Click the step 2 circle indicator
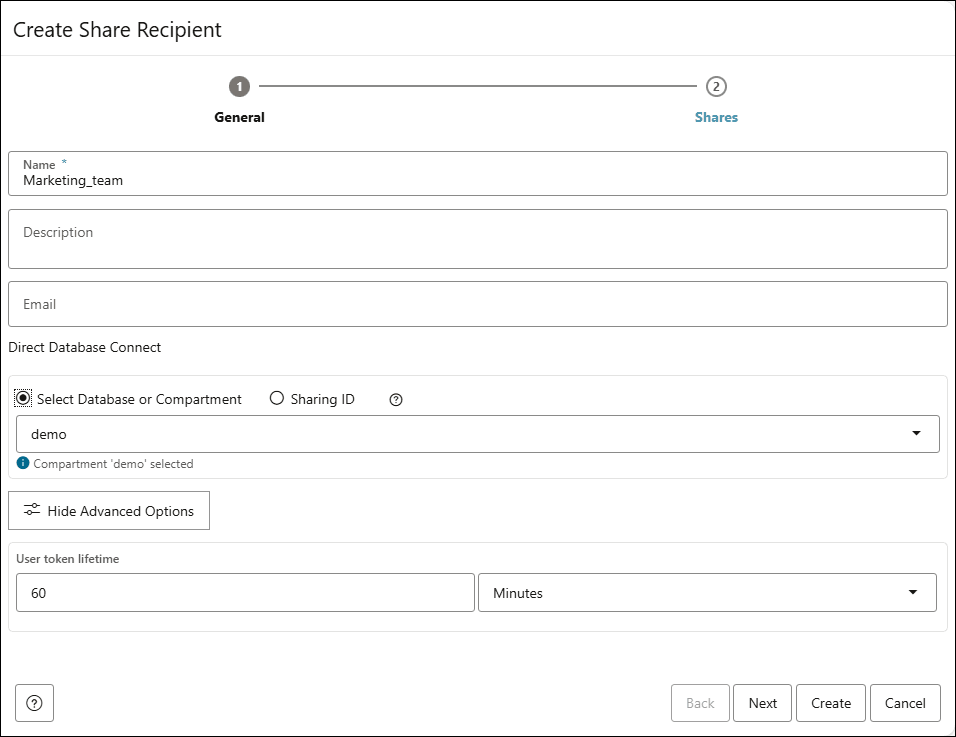Image resolution: width=956 pixels, height=737 pixels. [x=716, y=86]
